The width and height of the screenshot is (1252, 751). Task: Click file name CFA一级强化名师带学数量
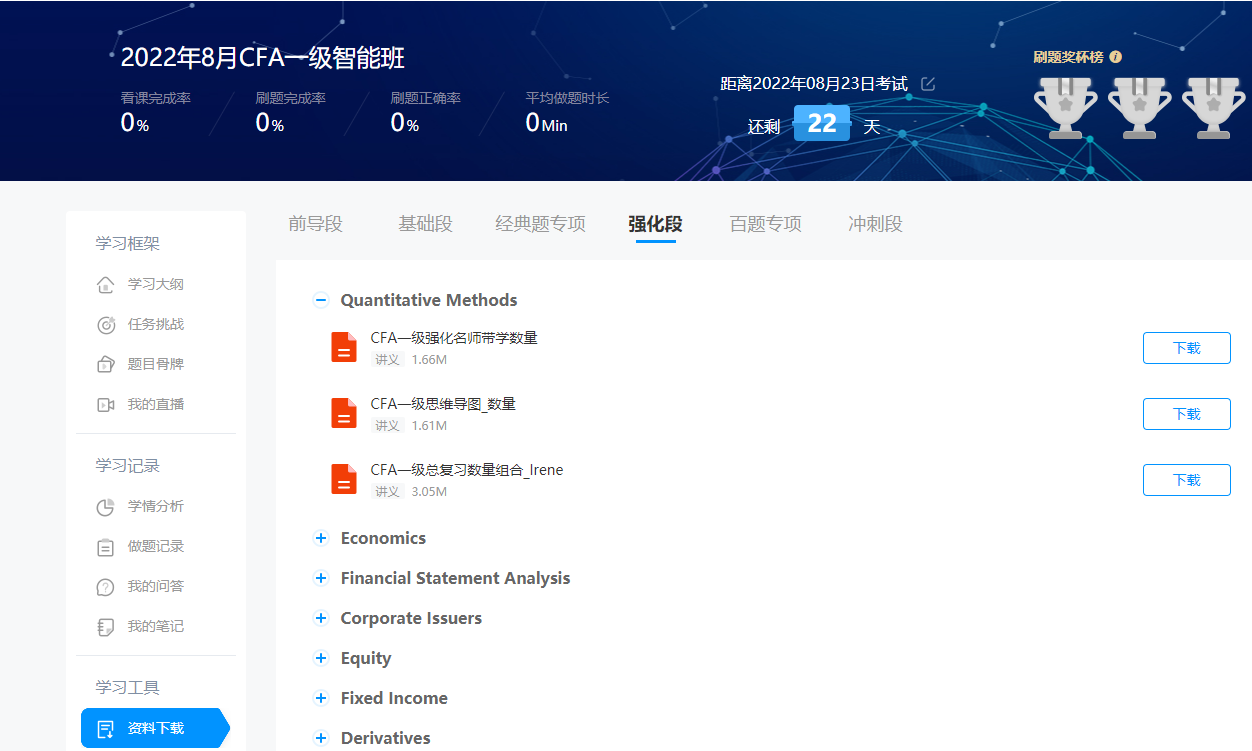pyautogui.click(x=454, y=338)
